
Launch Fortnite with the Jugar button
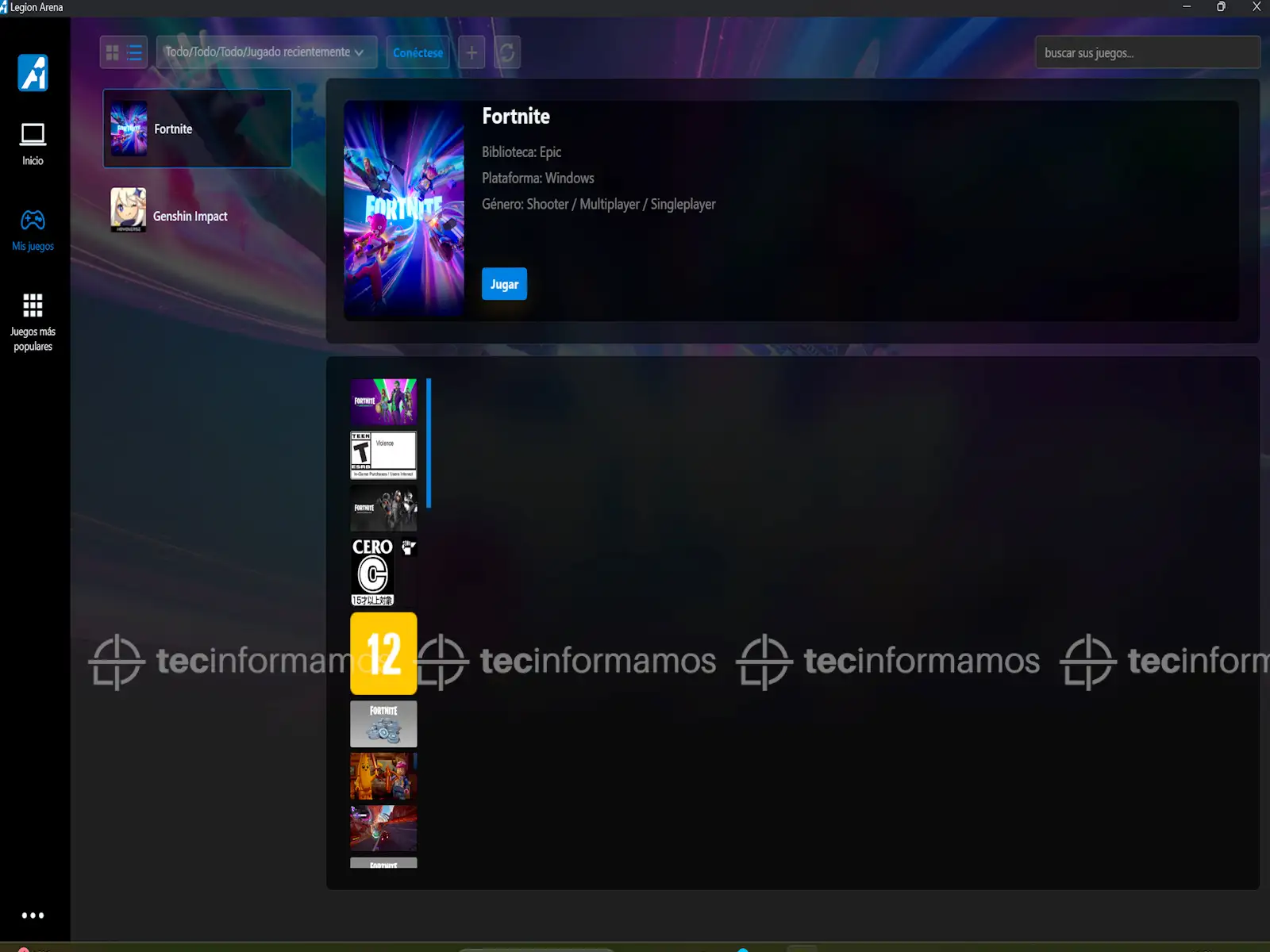tap(504, 284)
